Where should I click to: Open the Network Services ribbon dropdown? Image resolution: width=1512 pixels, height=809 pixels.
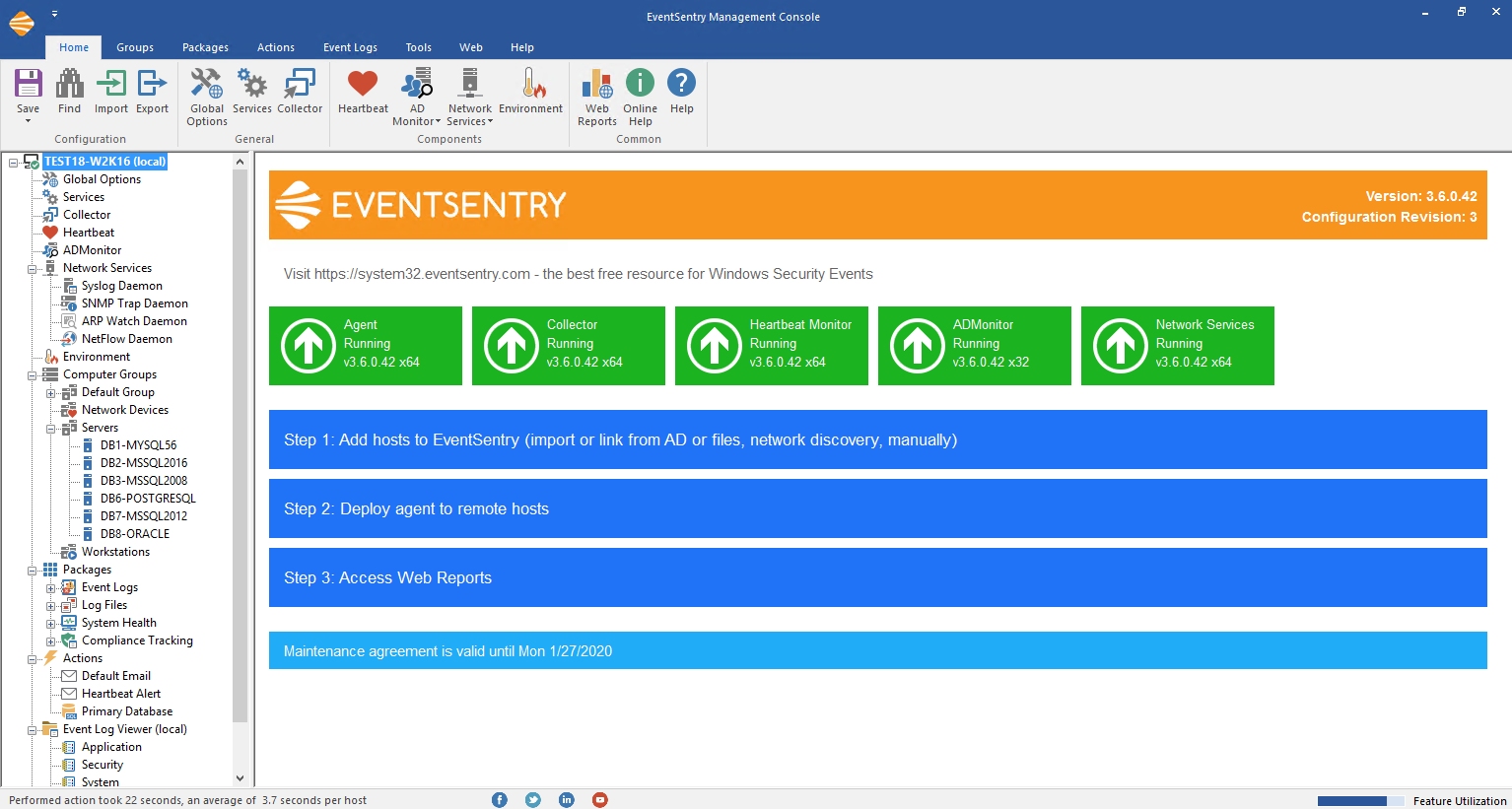pyautogui.click(x=470, y=97)
